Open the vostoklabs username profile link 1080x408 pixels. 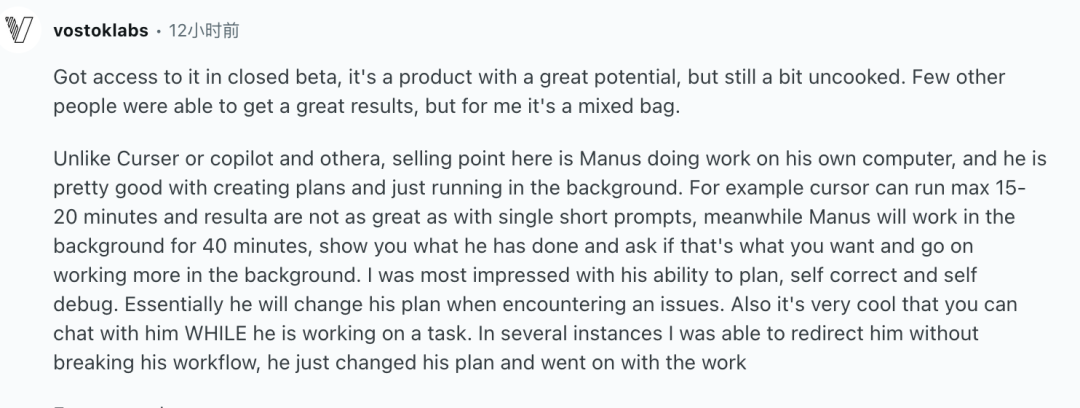tap(101, 31)
